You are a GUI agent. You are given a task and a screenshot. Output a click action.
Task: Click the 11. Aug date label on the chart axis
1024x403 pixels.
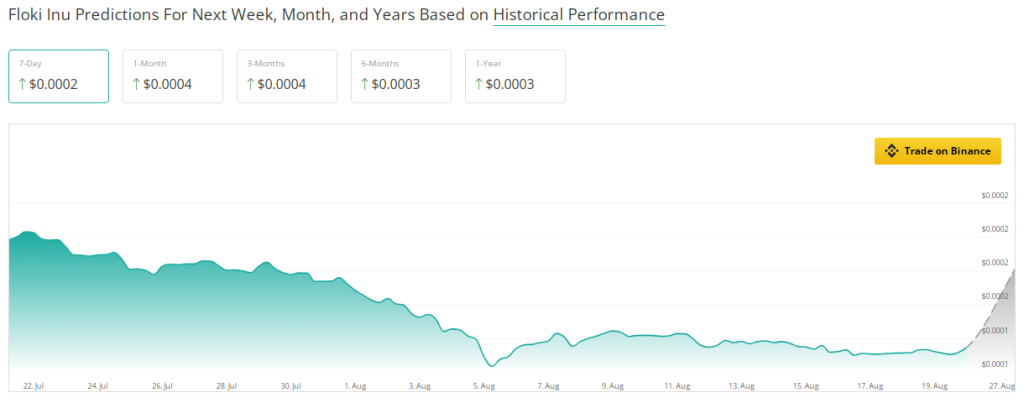click(x=677, y=386)
